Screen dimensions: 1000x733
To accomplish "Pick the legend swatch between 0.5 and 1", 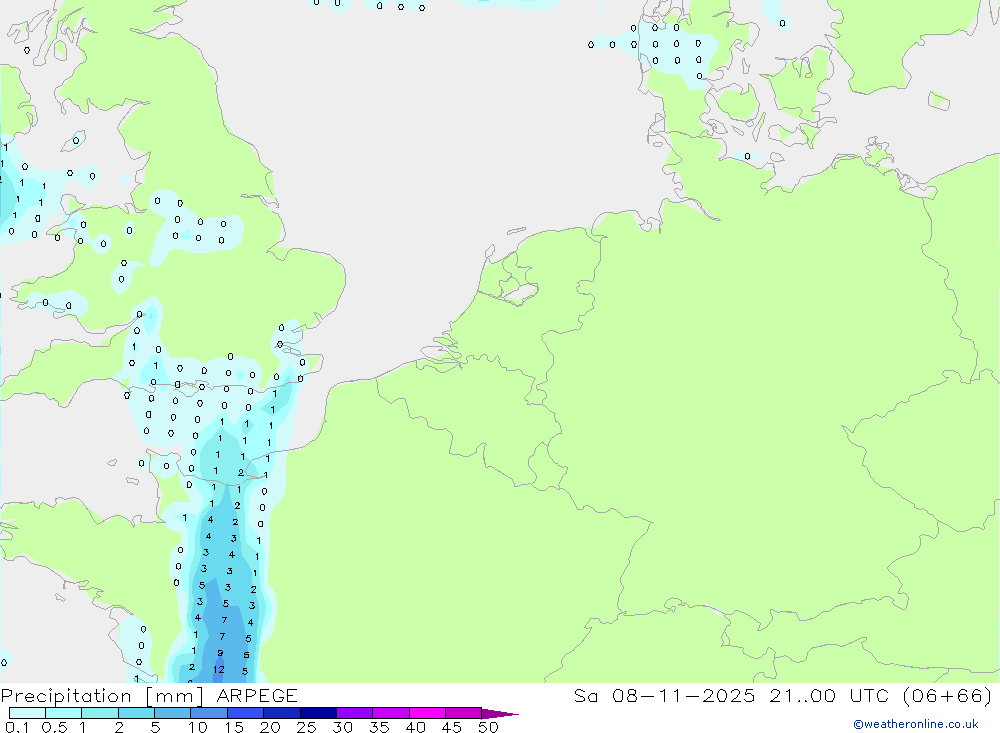I will coord(63,713).
